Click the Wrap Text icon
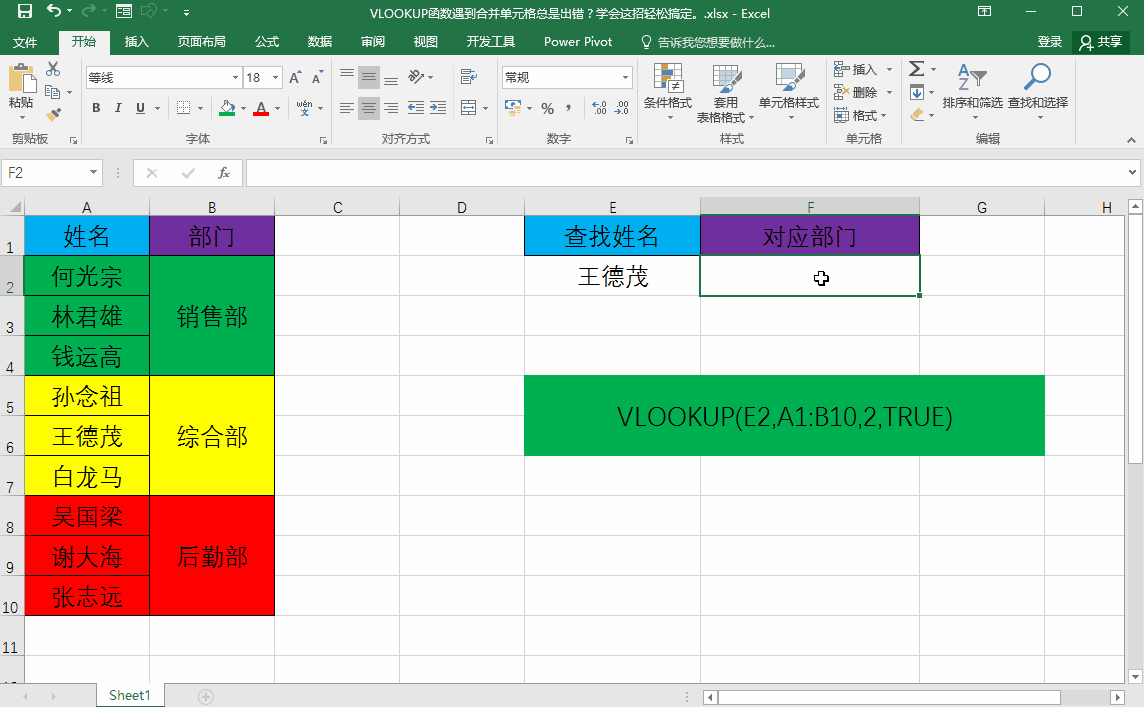Viewport: 1144px width, 707px height. [x=468, y=77]
